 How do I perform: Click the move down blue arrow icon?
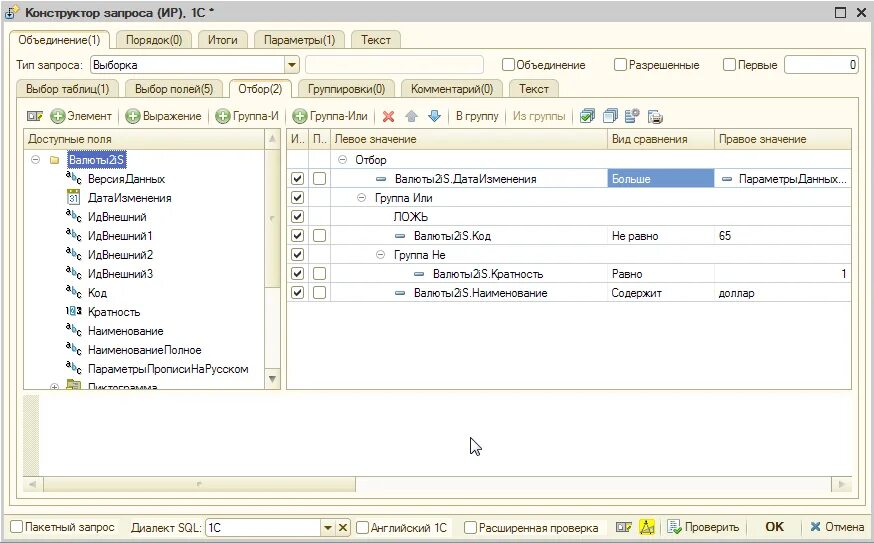(434, 116)
